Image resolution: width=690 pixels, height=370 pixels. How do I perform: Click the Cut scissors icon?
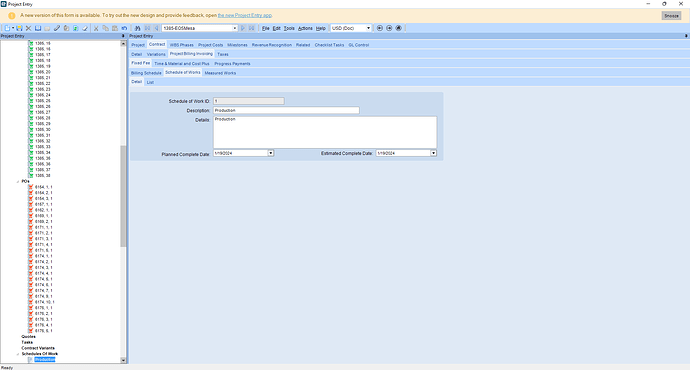pyautogui.click(x=96, y=28)
